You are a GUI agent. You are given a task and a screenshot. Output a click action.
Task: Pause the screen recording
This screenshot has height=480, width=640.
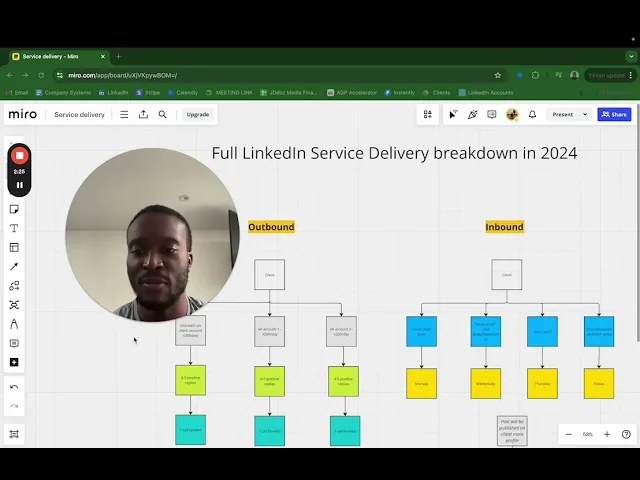coord(19,185)
